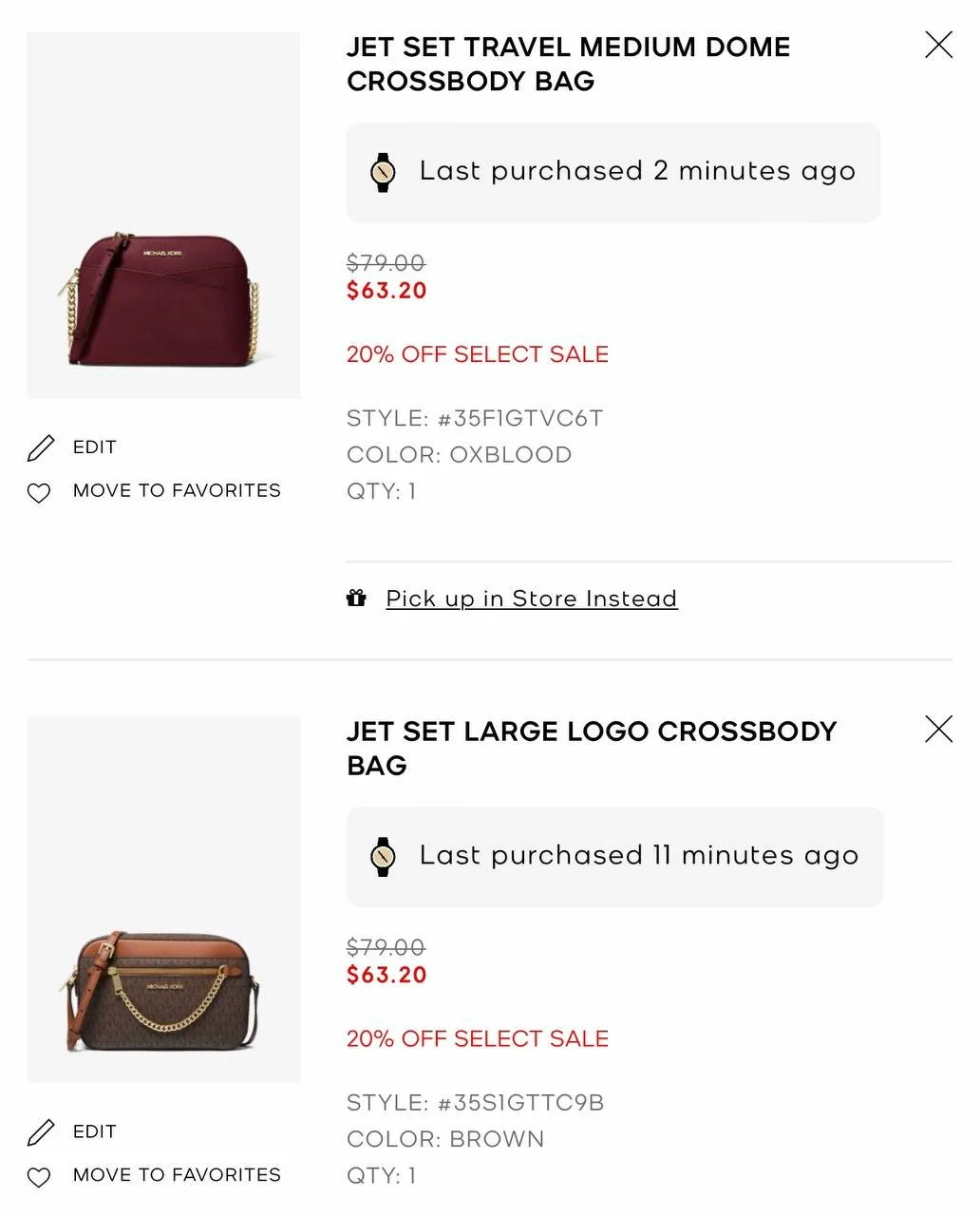Select EDIT label for Oxblood dome bag

click(95, 447)
